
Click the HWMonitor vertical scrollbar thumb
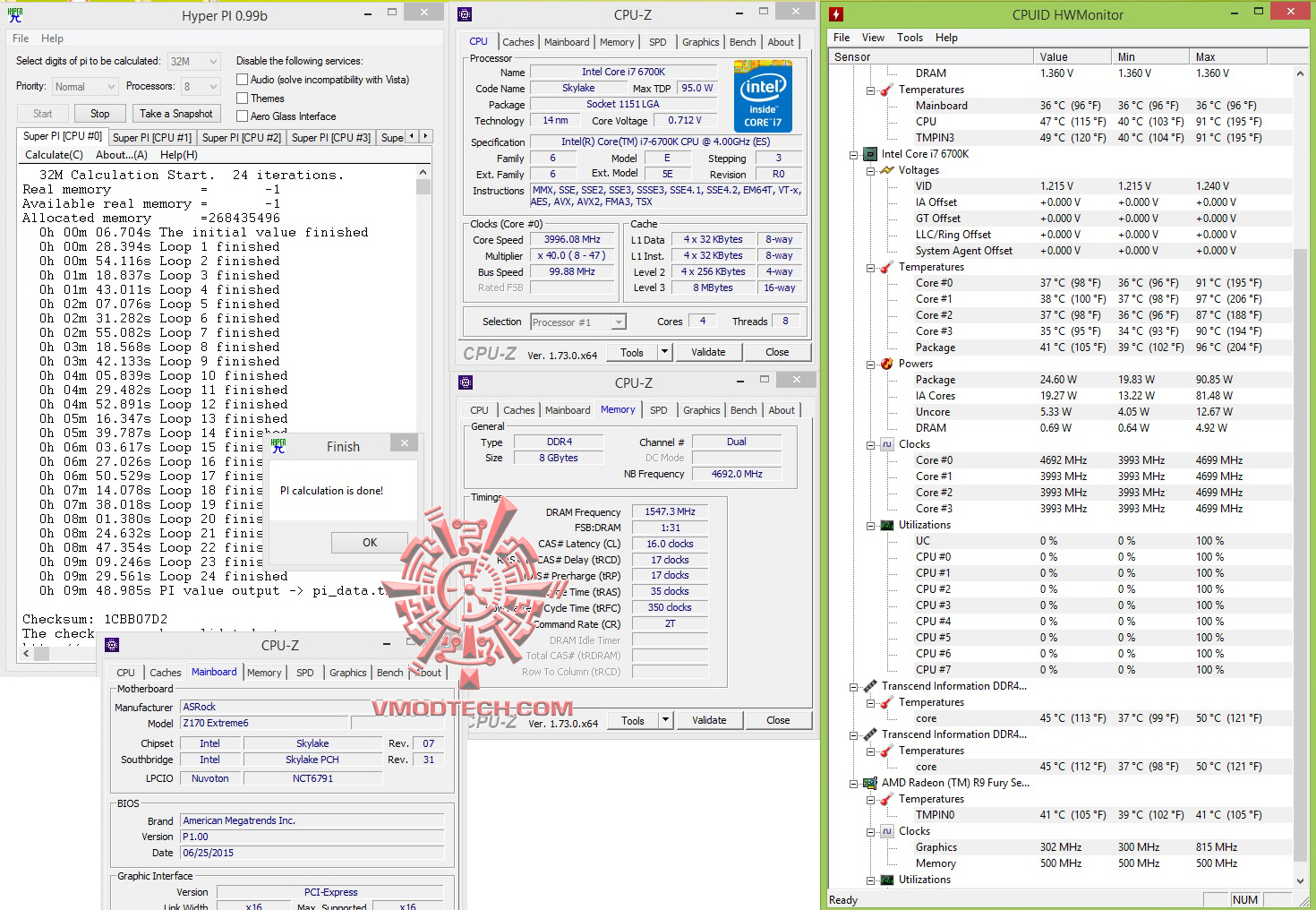pos(1300,554)
